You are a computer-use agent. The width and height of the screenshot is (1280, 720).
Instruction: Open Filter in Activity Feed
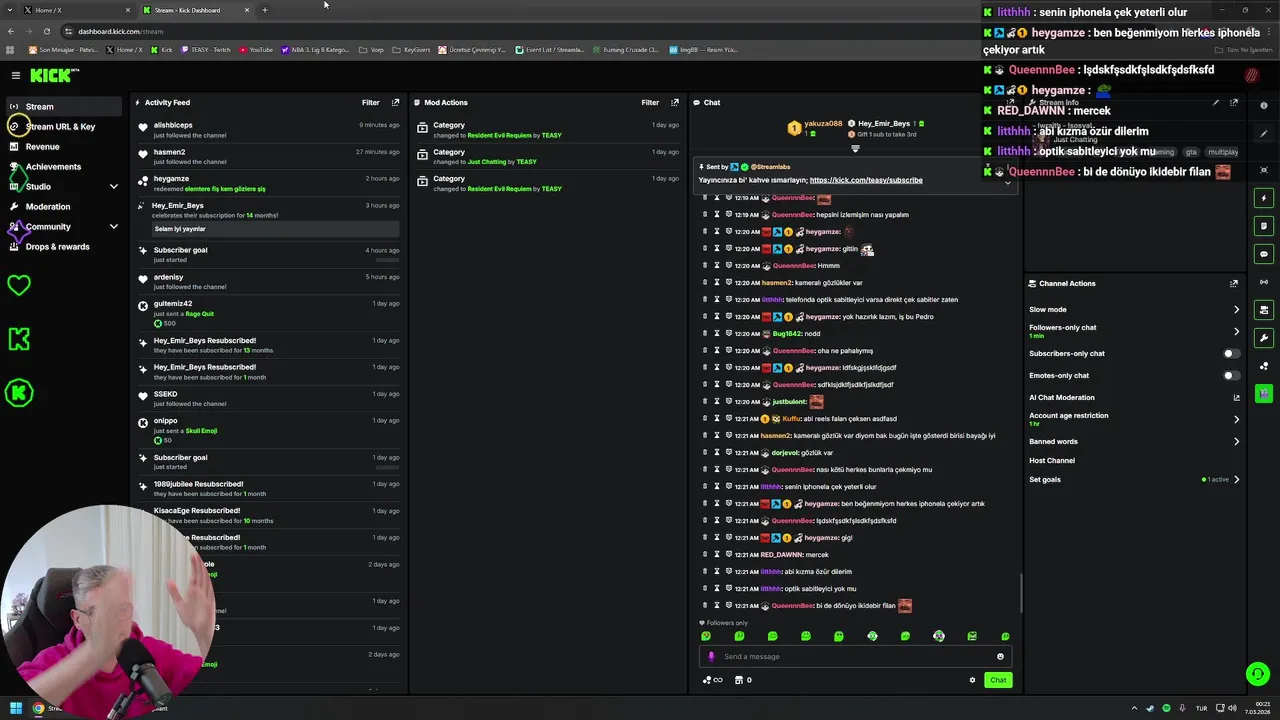coord(370,102)
